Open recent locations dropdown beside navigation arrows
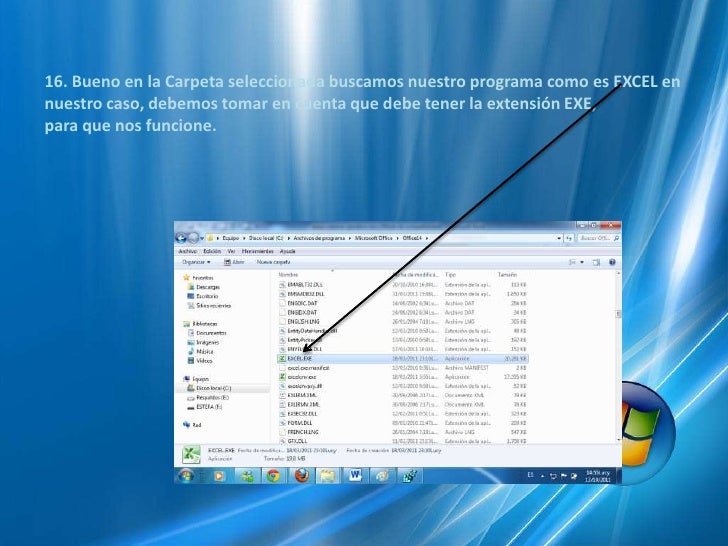This screenshot has height=546, width=728. click(202, 238)
